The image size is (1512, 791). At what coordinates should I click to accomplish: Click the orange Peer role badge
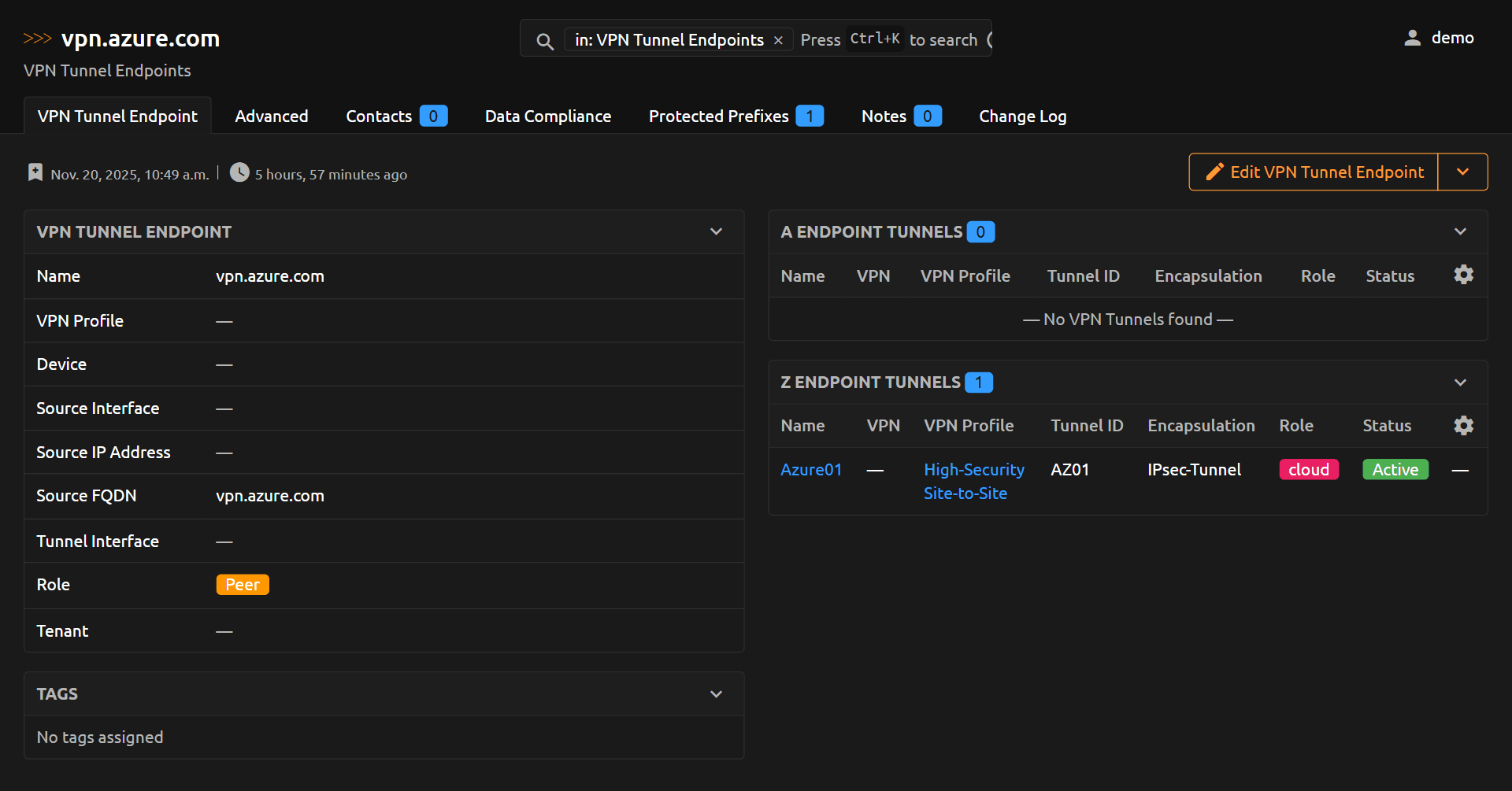(243, 585)
